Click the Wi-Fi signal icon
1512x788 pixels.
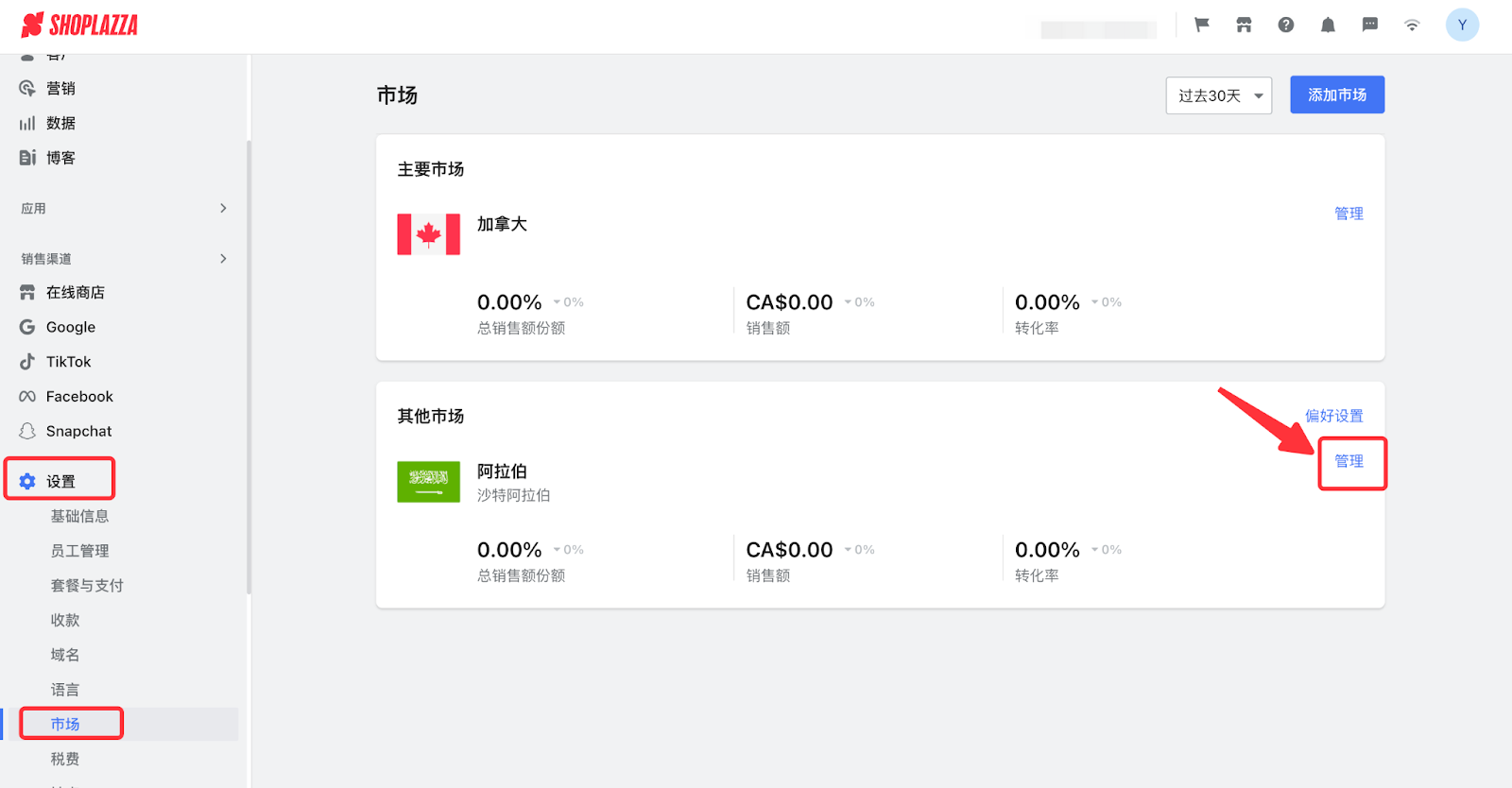1412,26
